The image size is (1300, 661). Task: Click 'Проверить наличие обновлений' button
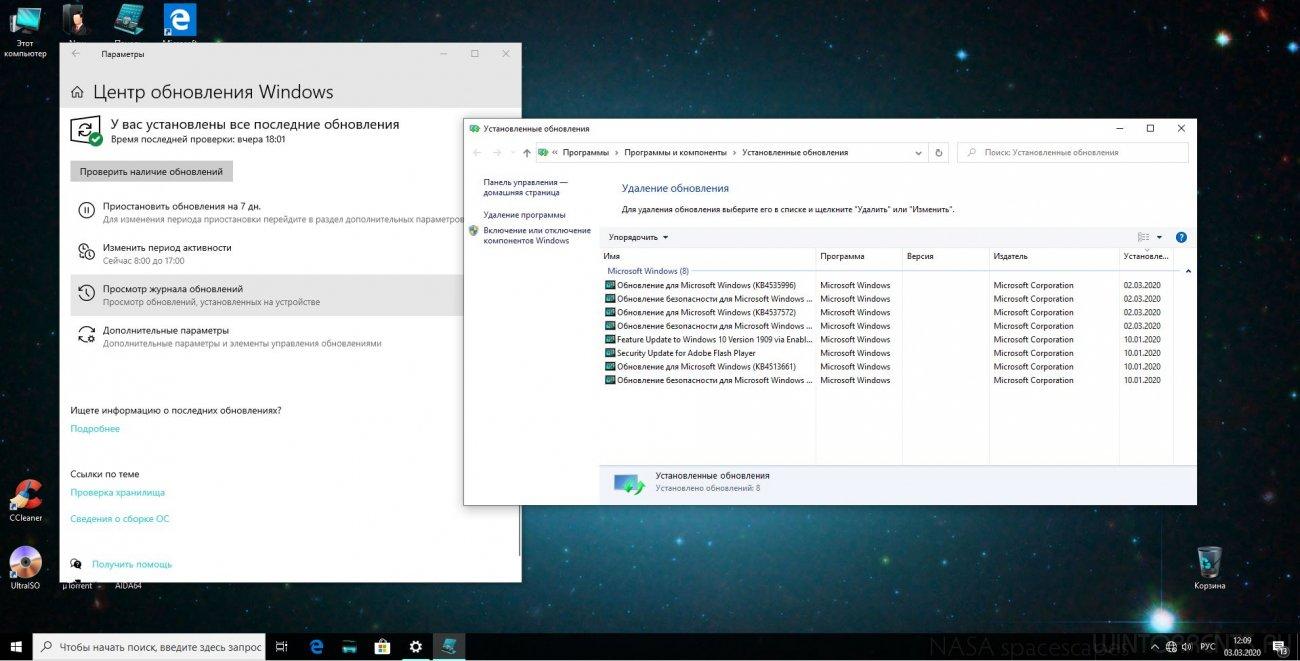point(151,172)
